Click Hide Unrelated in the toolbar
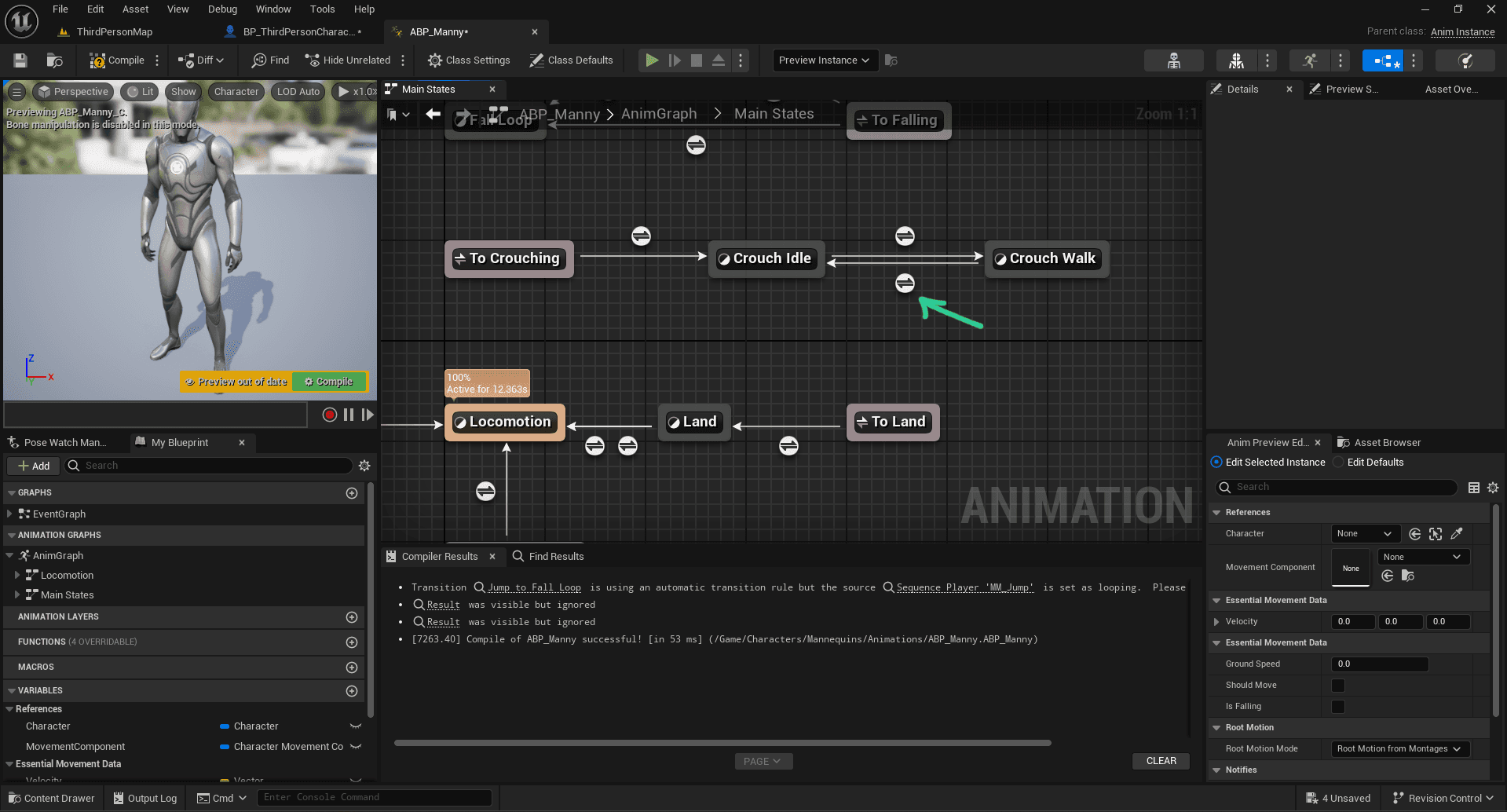 click(348, 60)
